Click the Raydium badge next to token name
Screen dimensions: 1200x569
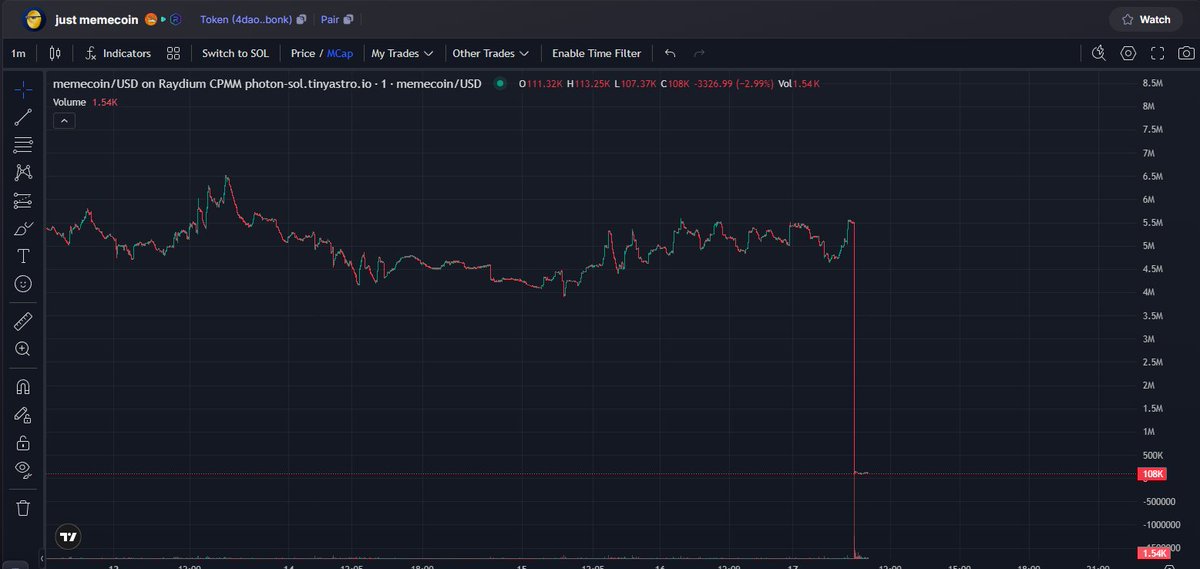(x=174, y=19)
